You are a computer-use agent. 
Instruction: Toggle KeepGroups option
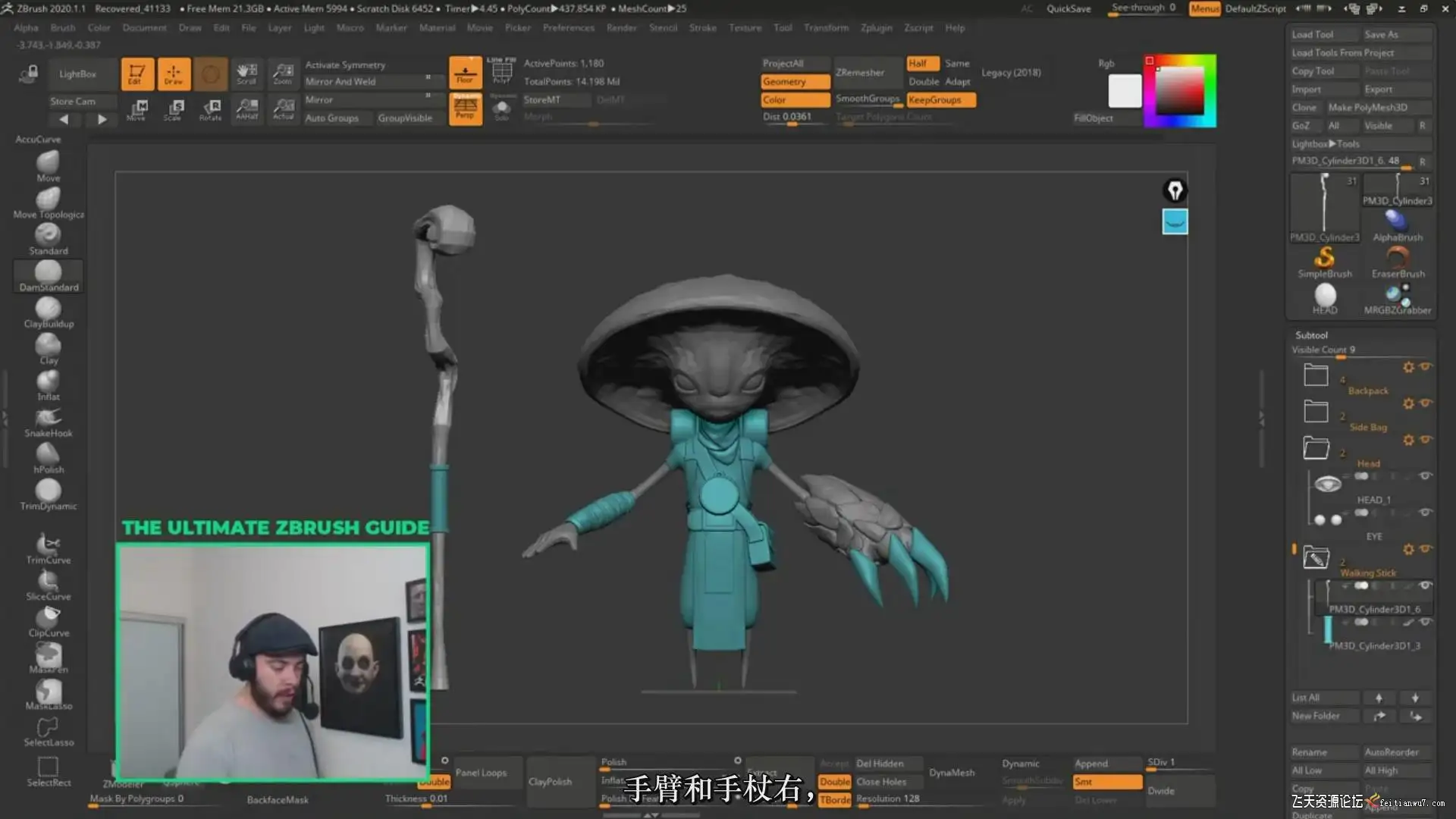coord(940,100)
